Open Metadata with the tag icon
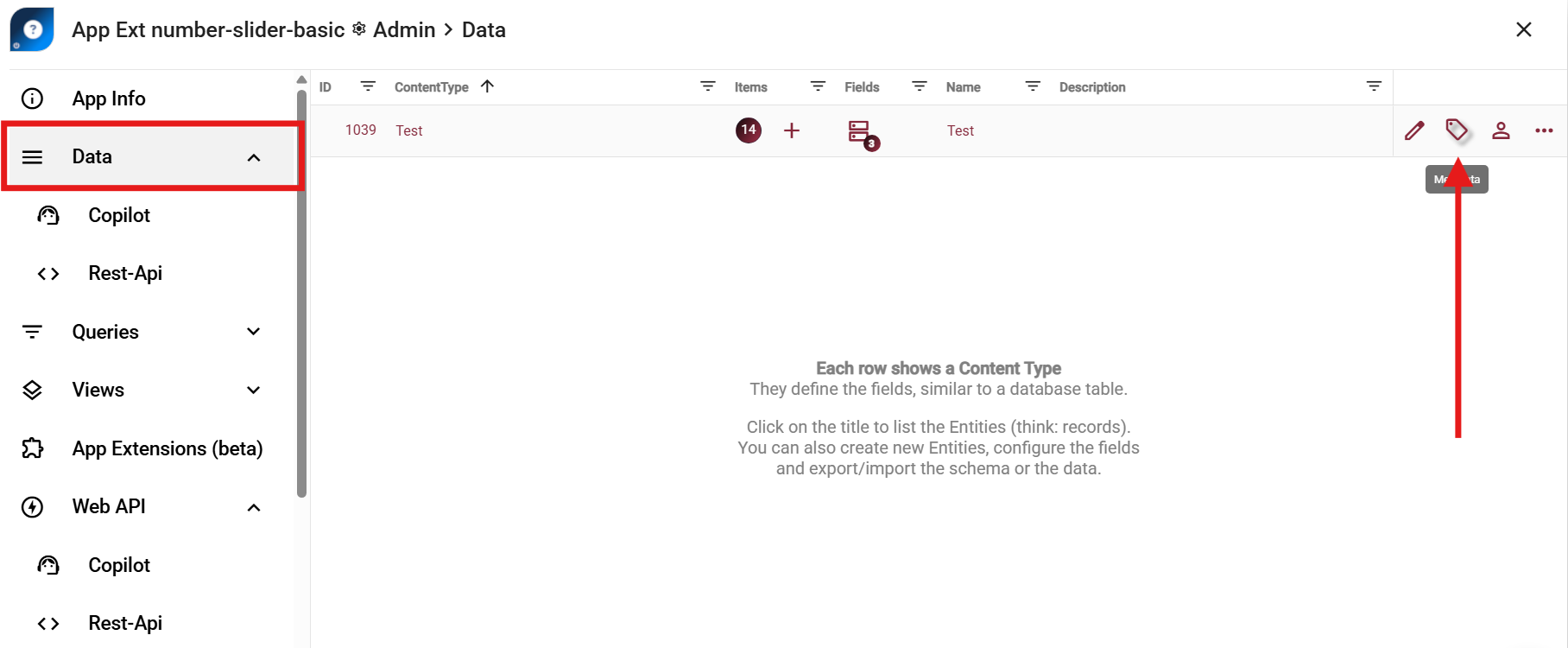This screenshot has width=1568, height=648. (x=1457, y=130)
